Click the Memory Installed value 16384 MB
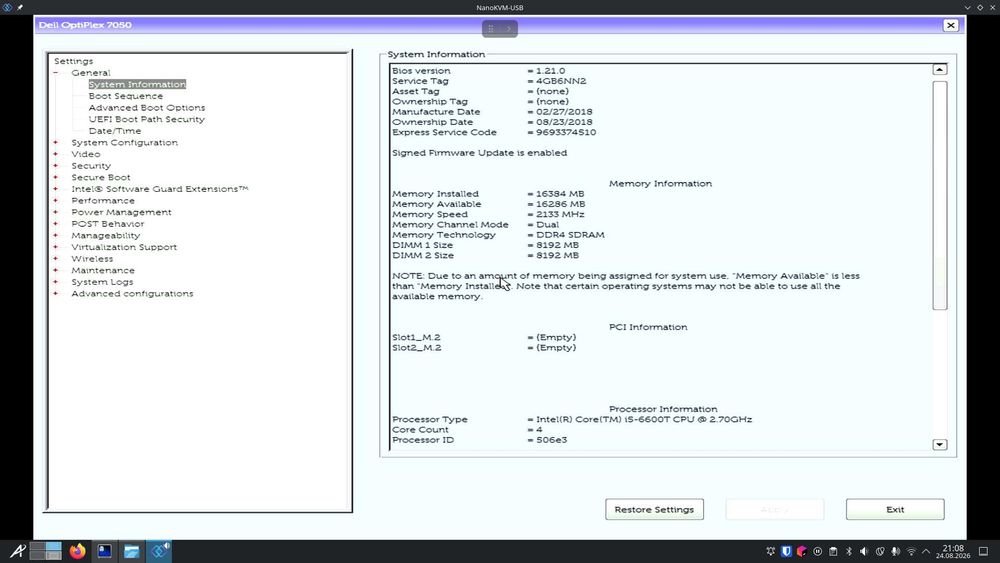Viewport: 1000px width, 563px height. [560, 194]
